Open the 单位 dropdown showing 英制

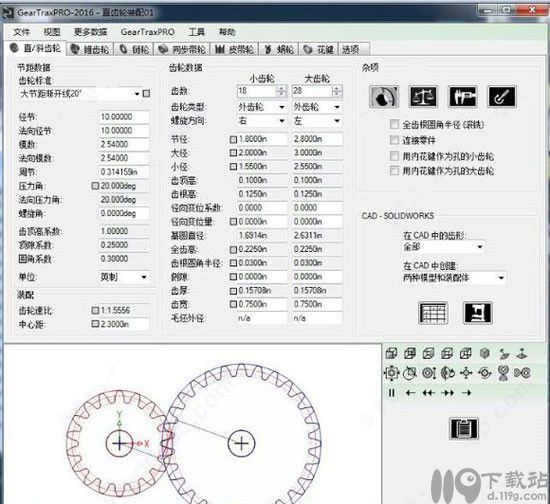click(124, 277)
